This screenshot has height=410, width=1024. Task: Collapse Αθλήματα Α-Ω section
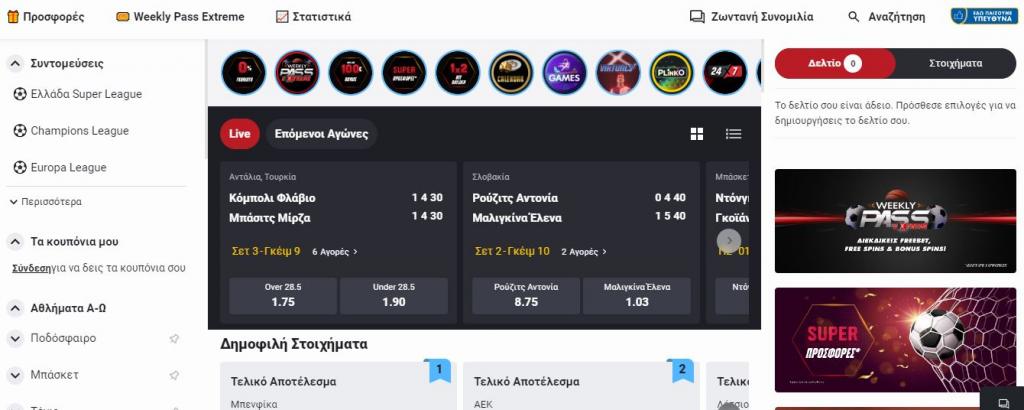15,308
